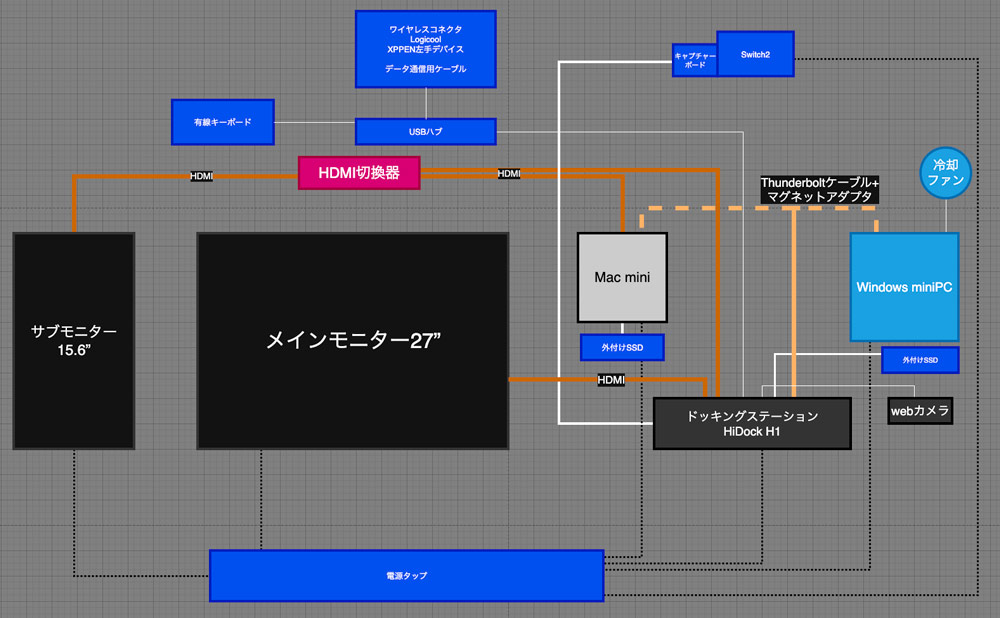The height and width of the screenshot is (618, 1000).
Task: Select the HDMI label near メインモニター27"
Action: pyautogui.click(x=611, y=379)
